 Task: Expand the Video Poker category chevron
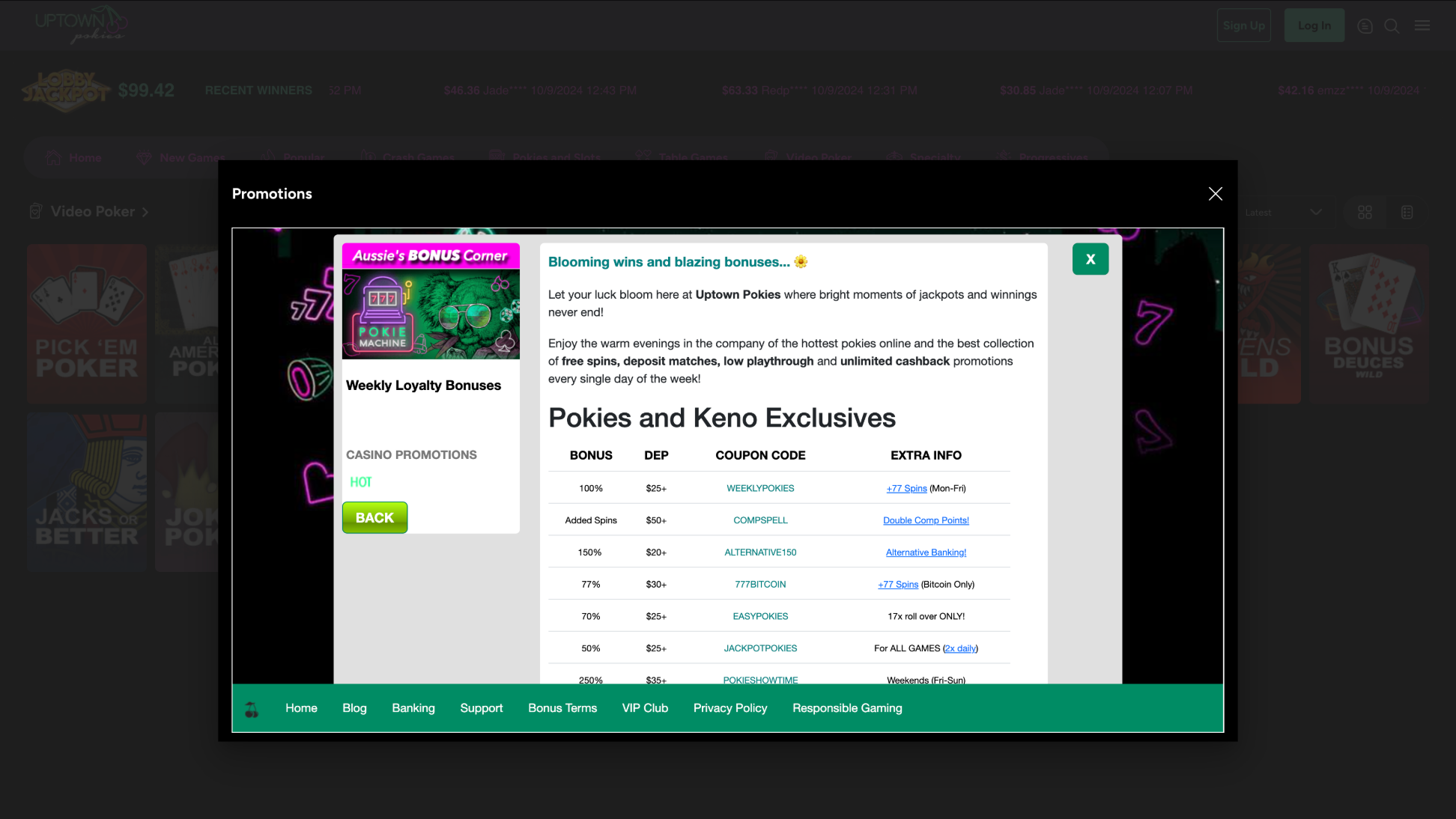(145, 213)
